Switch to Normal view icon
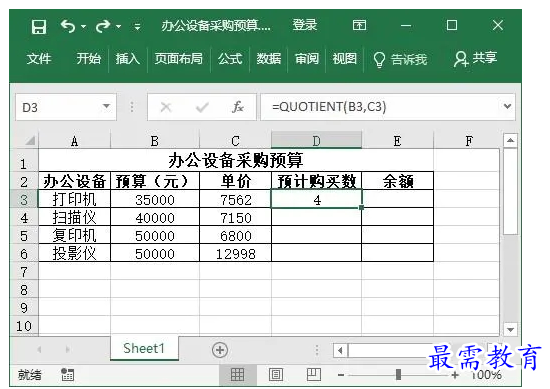Screen dimensions: 550x389 [237, 374]
